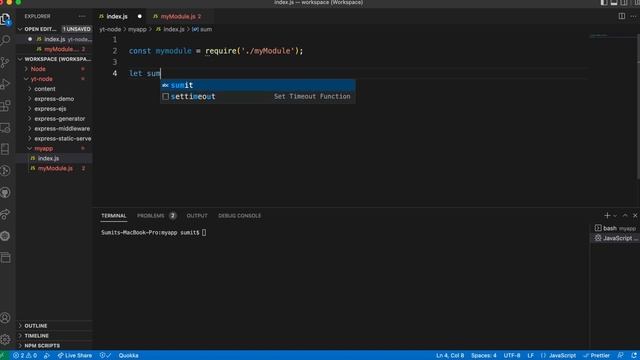Screen dimensions: 640x360
Task: Open the Source Control view
Action: click(x=5, y=62)
